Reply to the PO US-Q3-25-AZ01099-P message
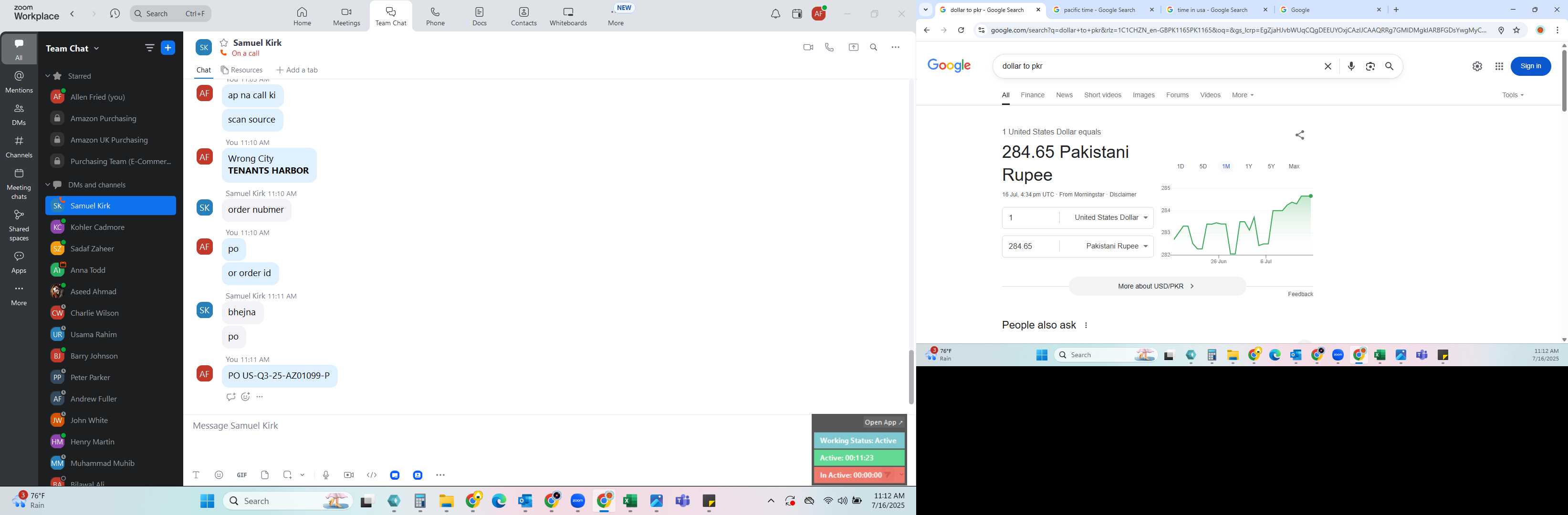This screenshot has width=1568, height=515. (x=230, y=397)
